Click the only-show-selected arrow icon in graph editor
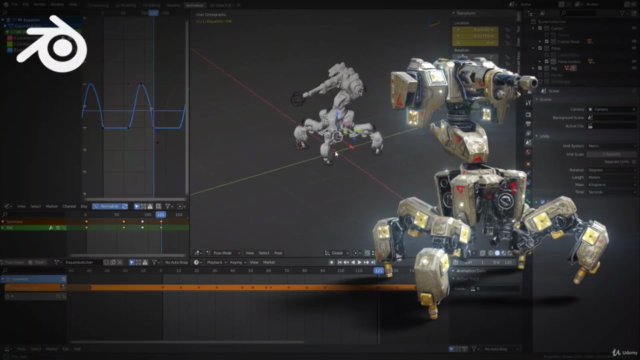Viewport: 640px width, 360px height. [137, 207]
